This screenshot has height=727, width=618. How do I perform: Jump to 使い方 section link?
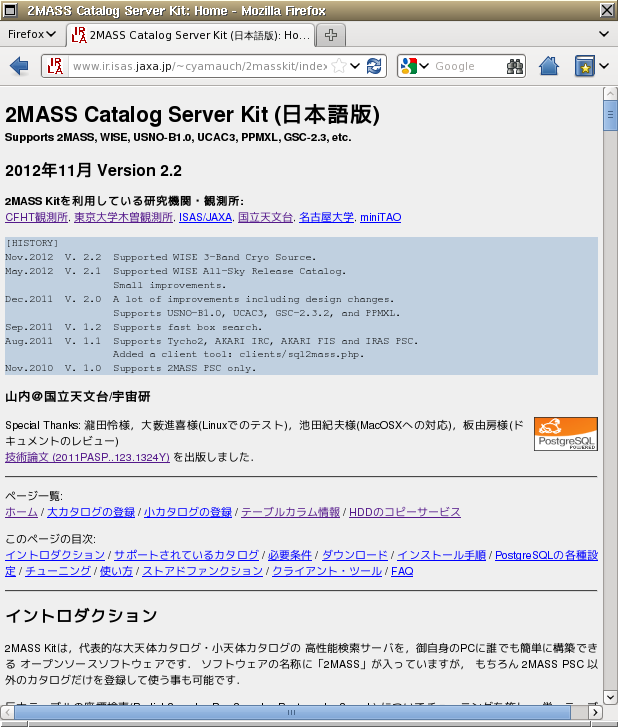coord(116,571)
